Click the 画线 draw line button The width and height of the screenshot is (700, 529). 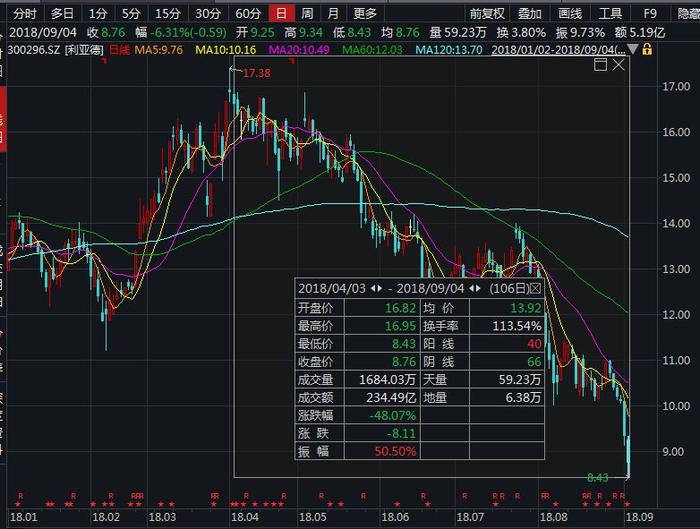pos(569,13)
